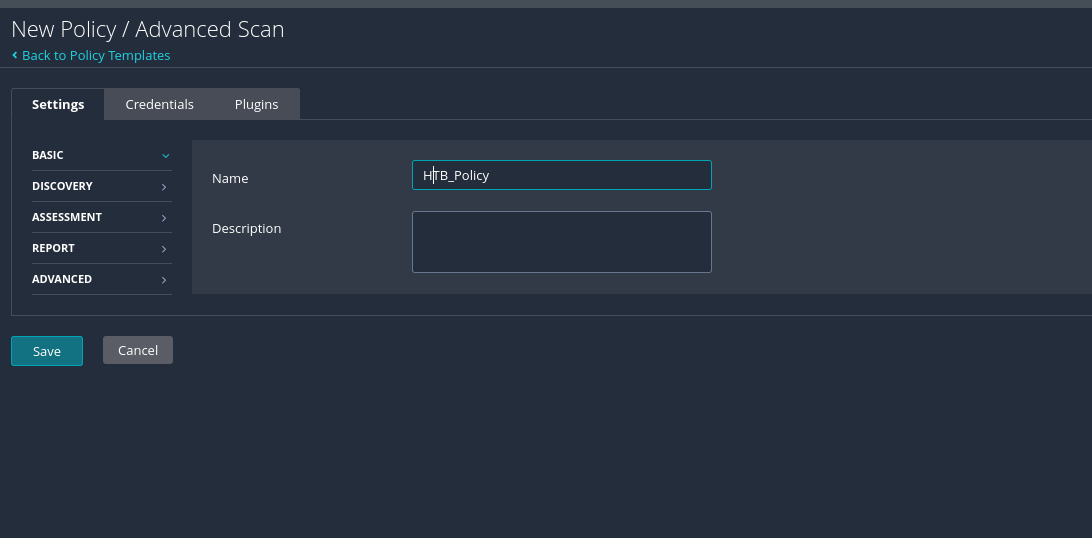
Task: Click the Description field label
Action: coord(246,228)
